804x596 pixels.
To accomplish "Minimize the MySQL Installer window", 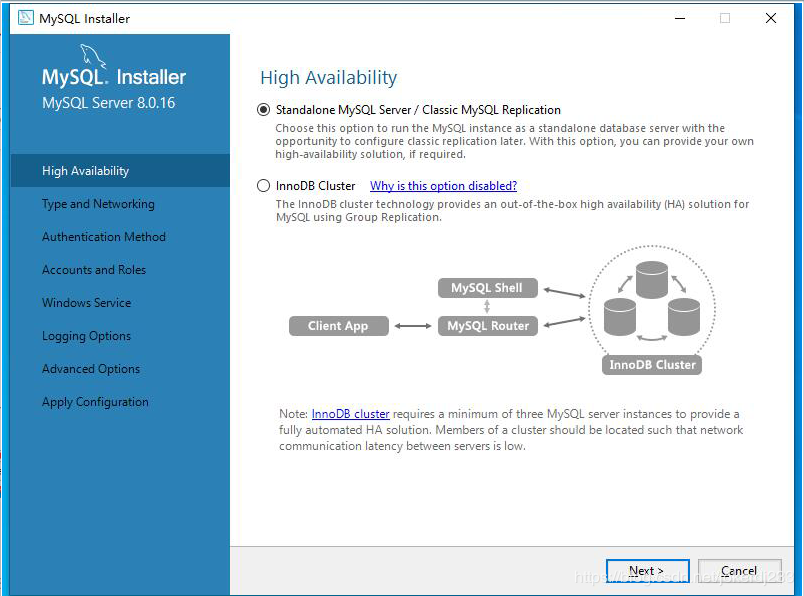I will [x=680, y=18].
